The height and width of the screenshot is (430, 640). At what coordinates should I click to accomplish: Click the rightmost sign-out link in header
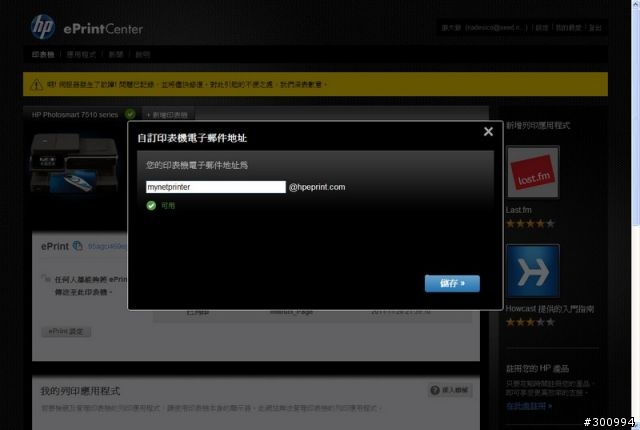[595, 28]
